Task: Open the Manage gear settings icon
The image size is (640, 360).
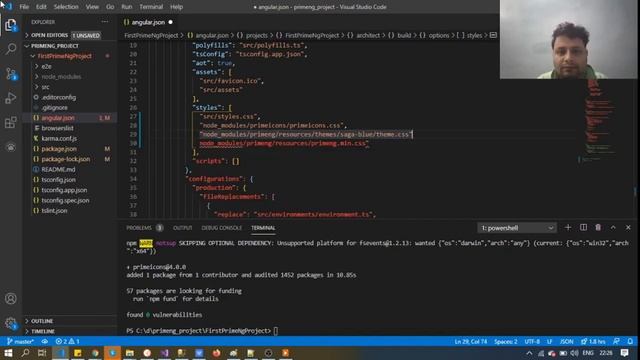Action: point(11,323)
